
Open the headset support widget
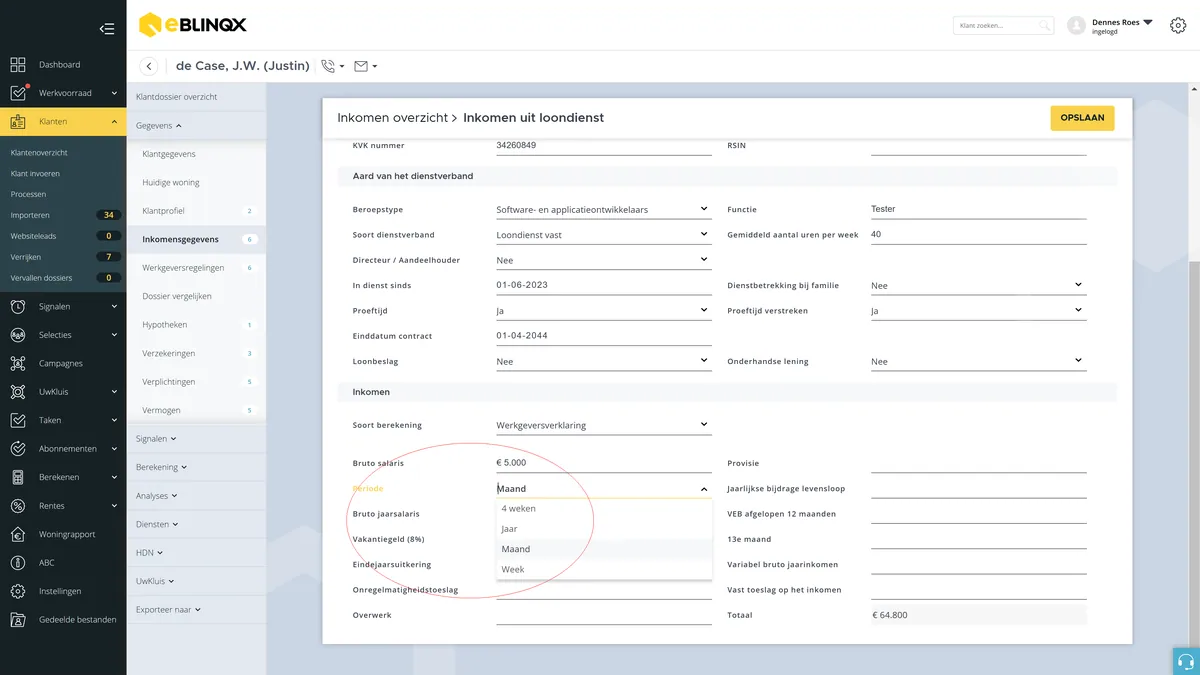[x=1186, y=661]
